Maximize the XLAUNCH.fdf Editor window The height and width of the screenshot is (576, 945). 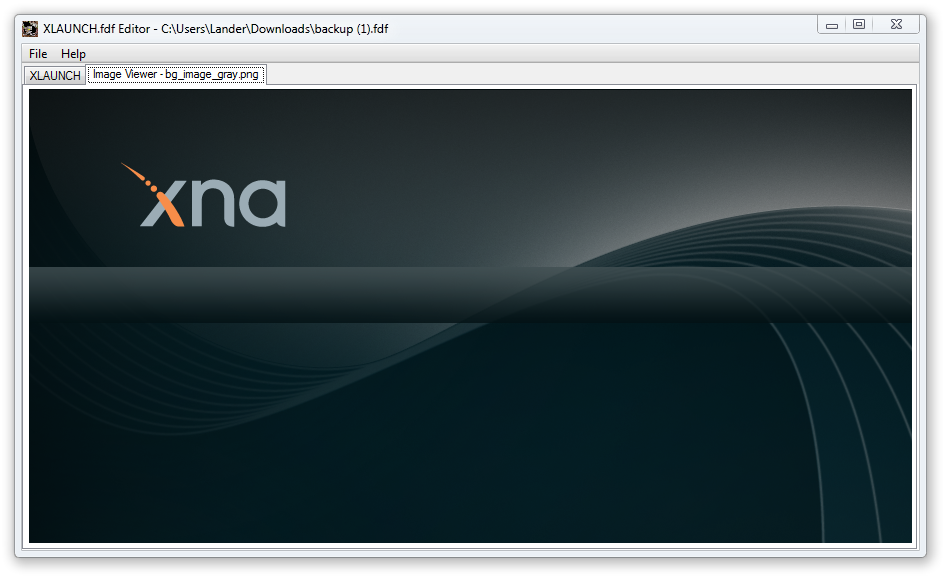(x=859, y=25)
